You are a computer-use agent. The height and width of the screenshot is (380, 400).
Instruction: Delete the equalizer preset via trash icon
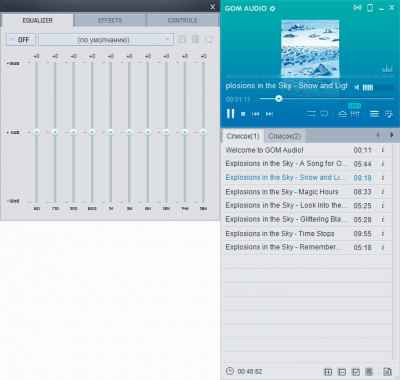tap(196, 39)
